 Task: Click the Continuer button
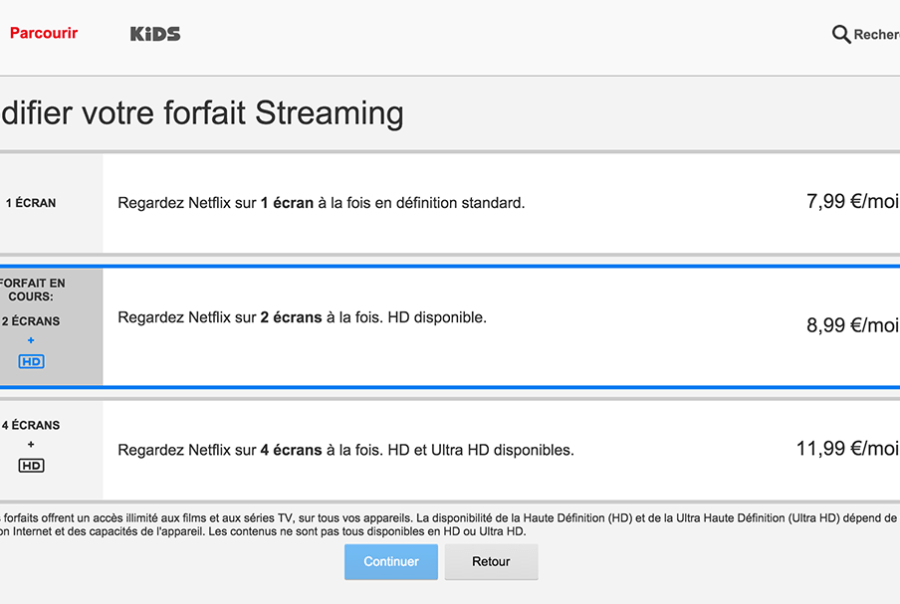[391, 562]
